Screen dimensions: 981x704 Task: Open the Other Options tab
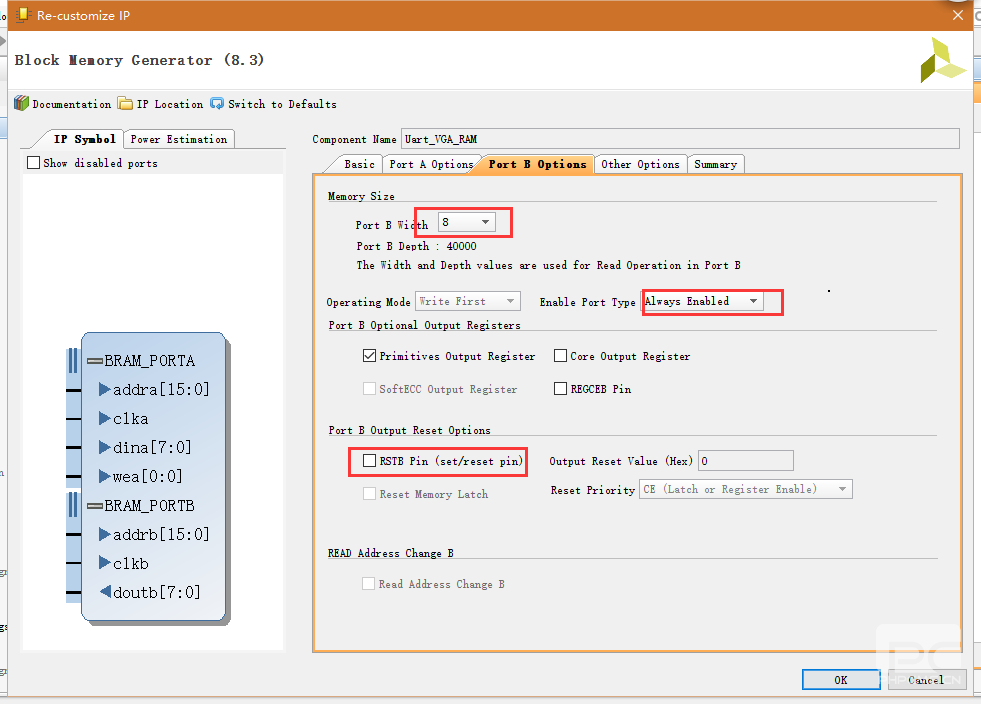coord(640,164)
